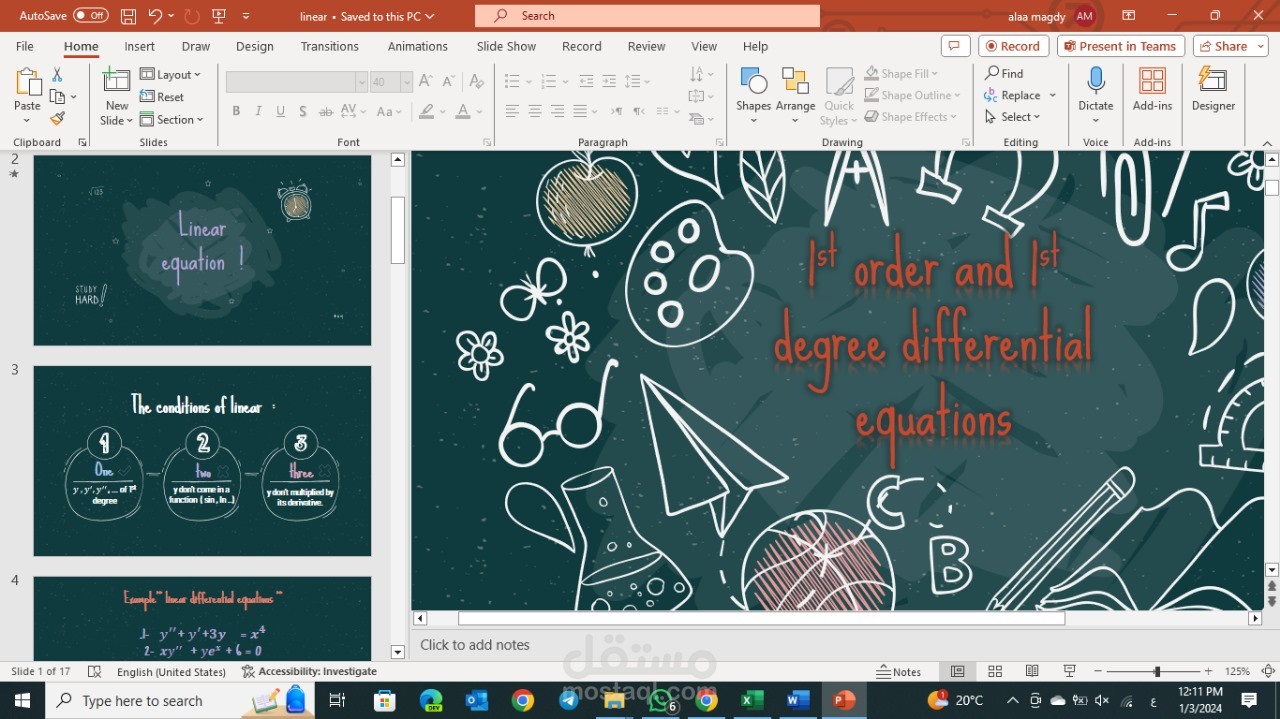Open the File menu

(25, 46)
